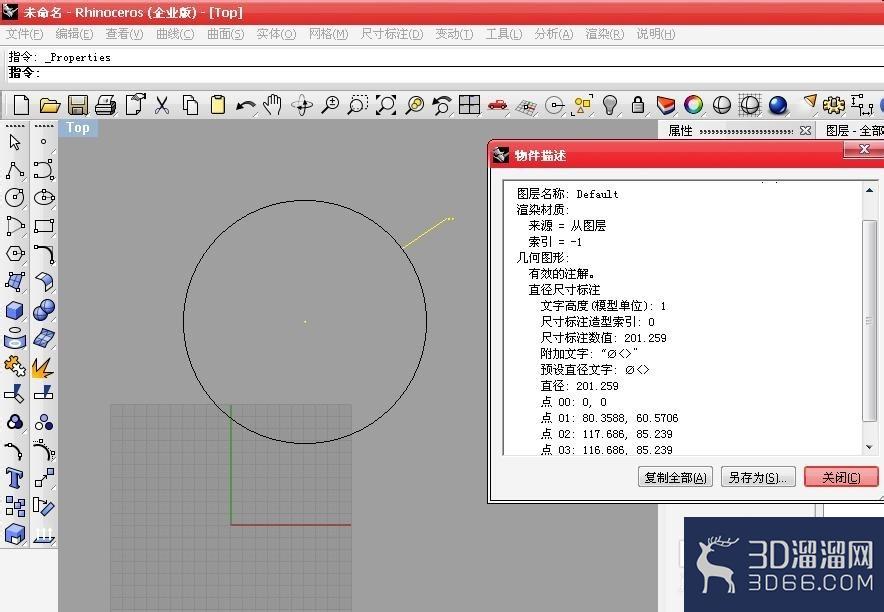Expand description list with scrollbar down arrow
Viewport: 884px width, 612px height.
click(869, 447)
